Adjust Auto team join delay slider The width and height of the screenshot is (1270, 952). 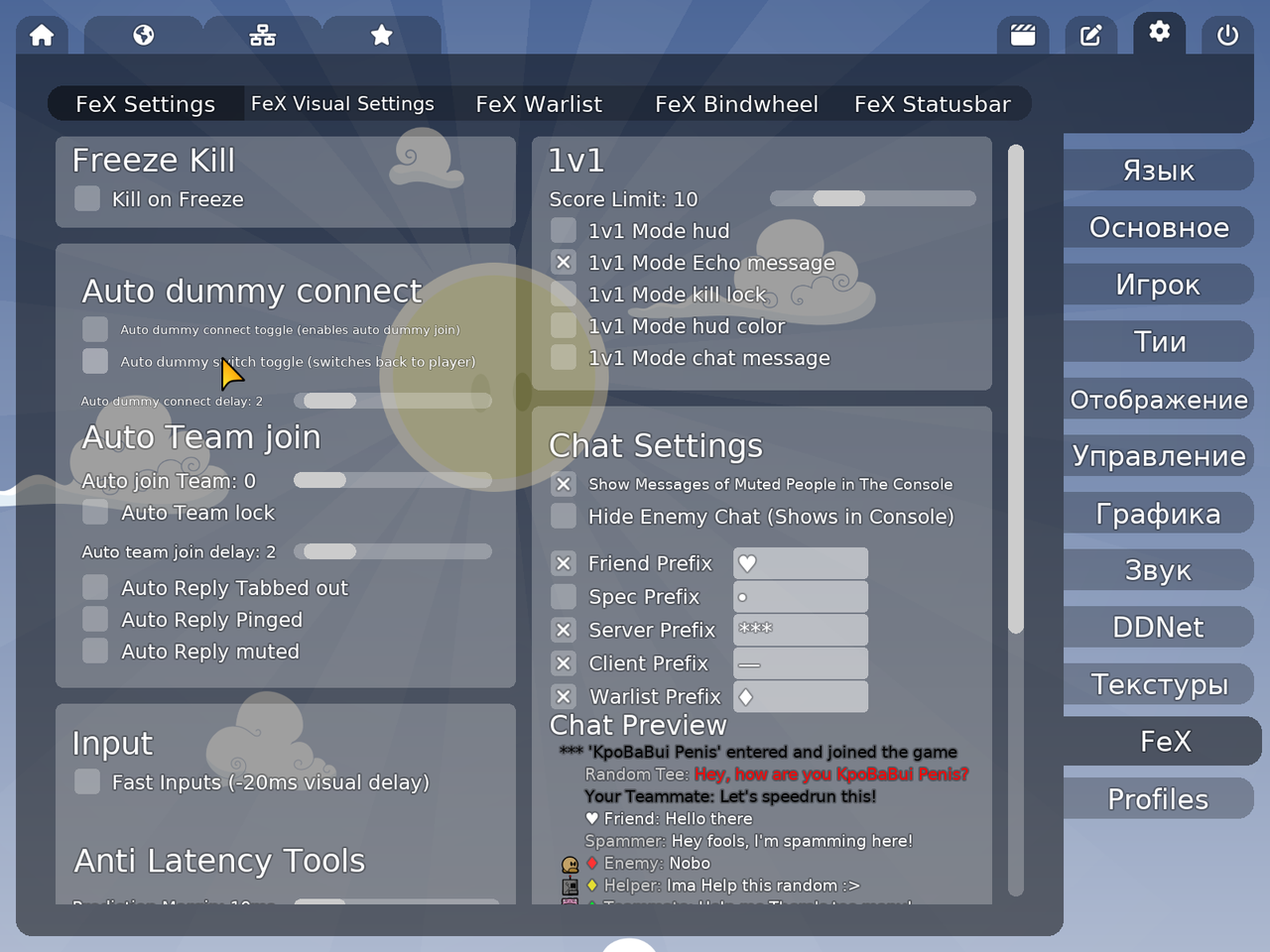393,551
